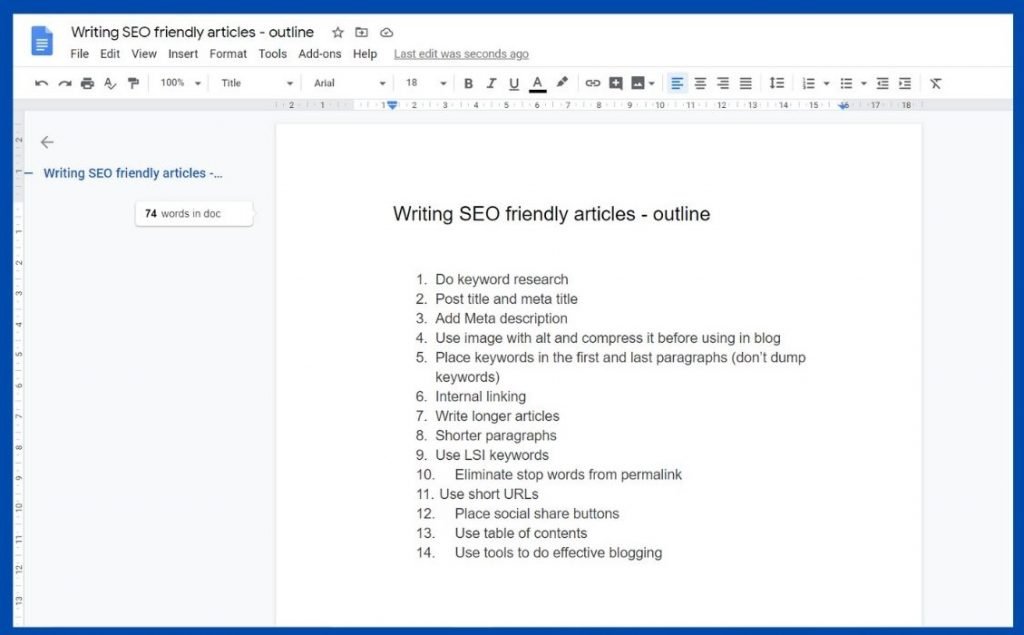Open the Tools menu
Viewport: 1024px width, 635px height.
(x=272, y=54)
